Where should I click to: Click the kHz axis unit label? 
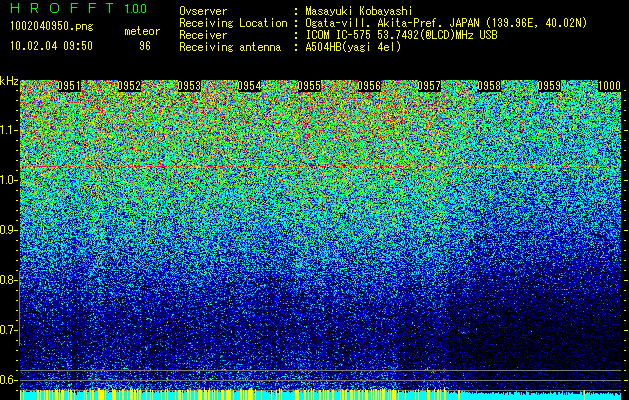[x=9, y=81]
